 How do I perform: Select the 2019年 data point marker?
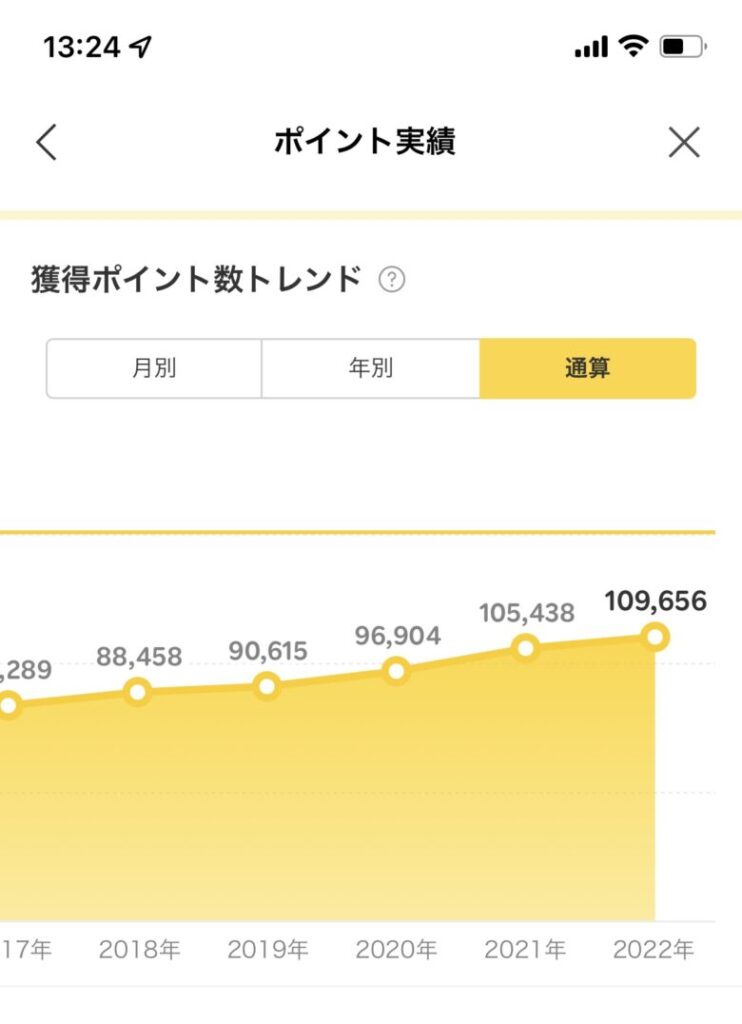click(266, 686)
